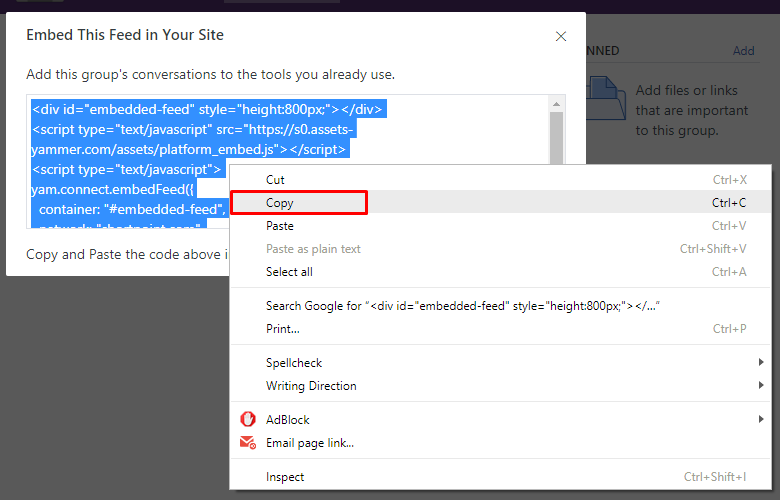This screenshot has height=500, width=780.
Task: Click the files folder icon in pinned section
Action: [x=605, y=98]
